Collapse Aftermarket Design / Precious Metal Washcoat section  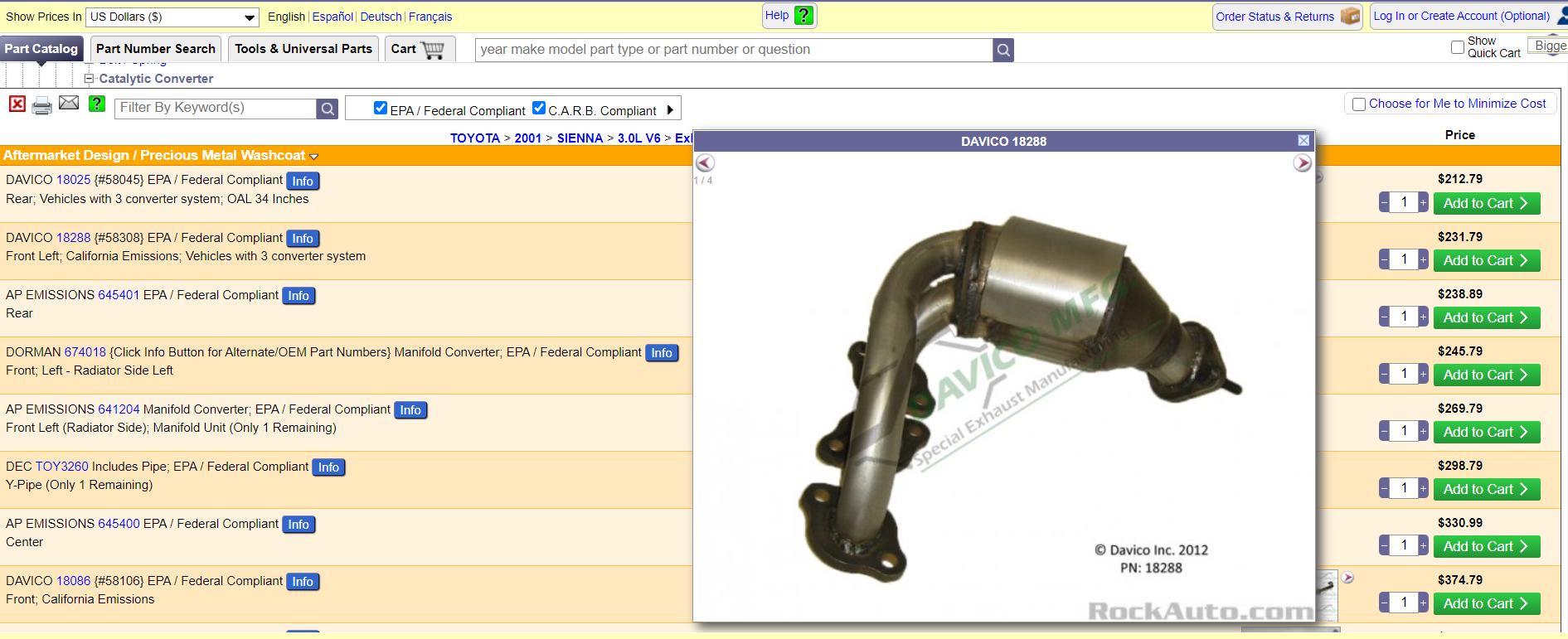(x=314, y=157)
